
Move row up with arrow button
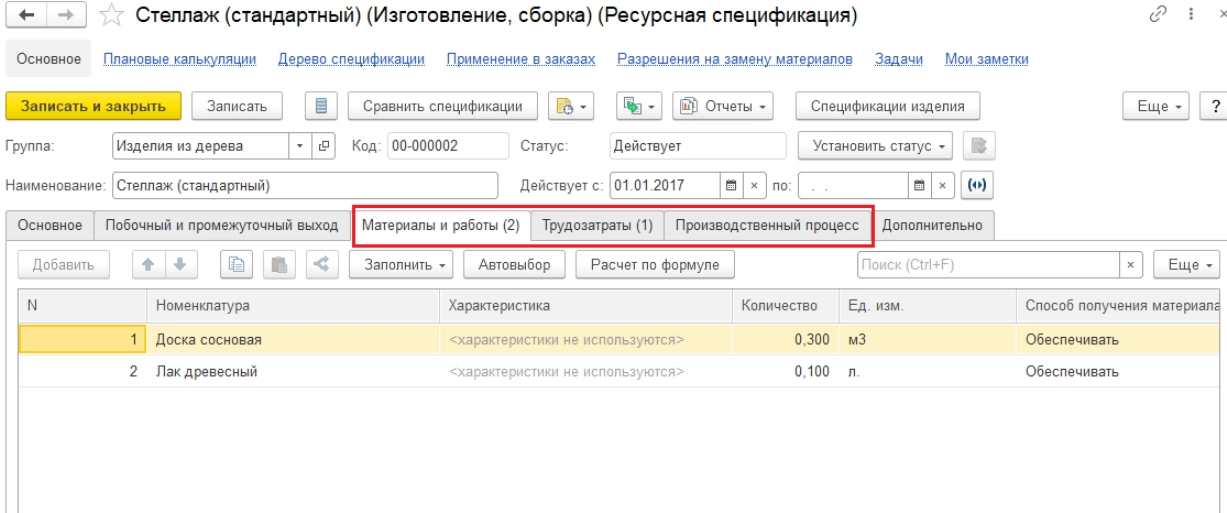coord(147,265)
